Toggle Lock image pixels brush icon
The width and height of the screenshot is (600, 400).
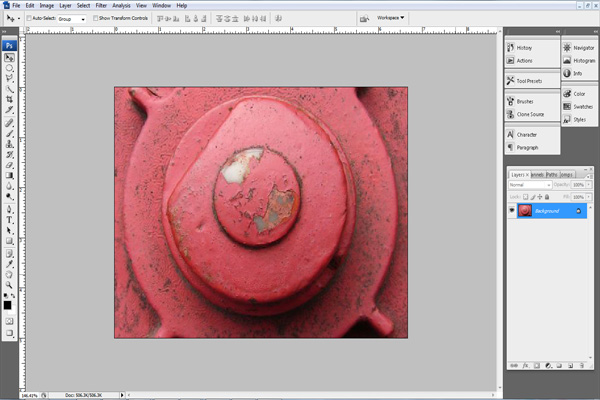click(533, 197)
